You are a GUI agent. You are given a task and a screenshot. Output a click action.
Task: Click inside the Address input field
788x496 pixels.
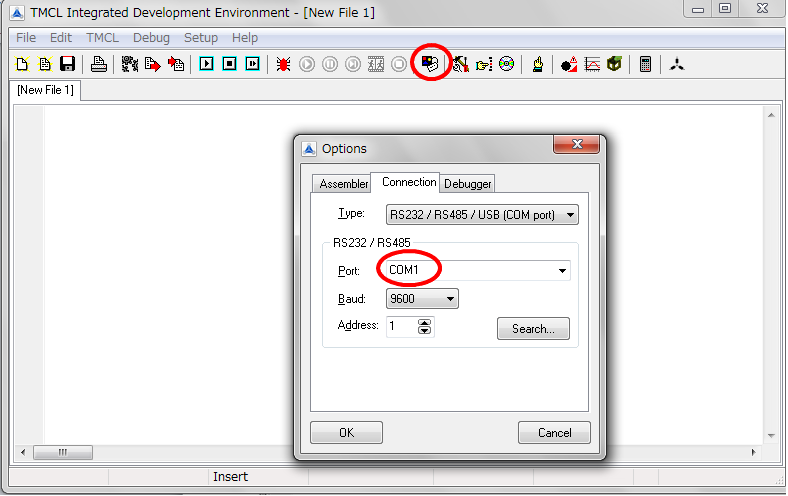tap(400, 327)
